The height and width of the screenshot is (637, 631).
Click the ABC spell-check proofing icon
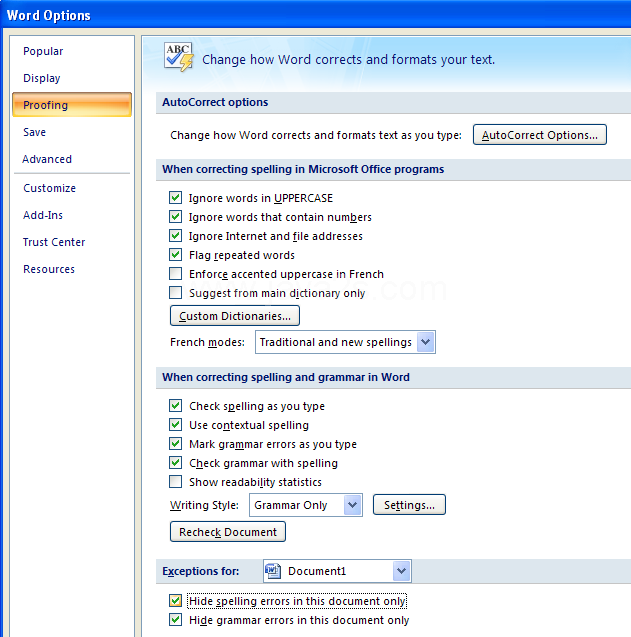pyautogui.click(x=179, y=57)
